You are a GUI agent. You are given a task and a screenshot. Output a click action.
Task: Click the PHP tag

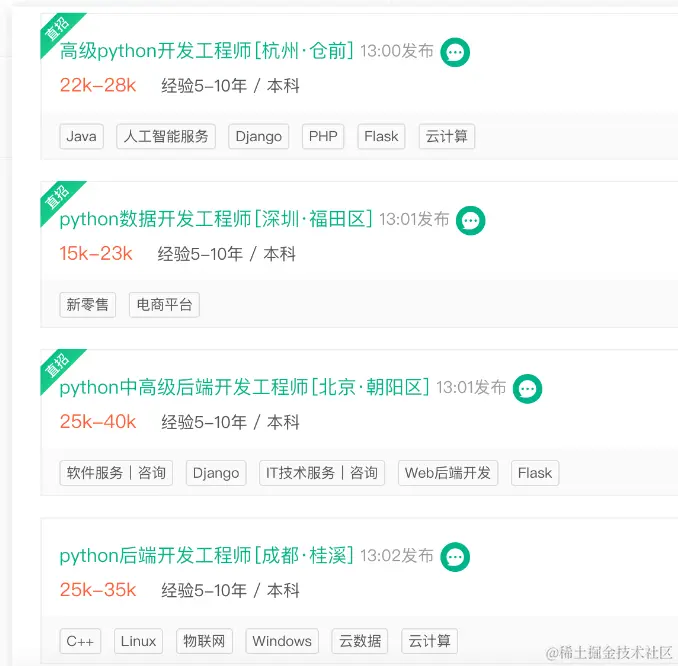pos(323,136)
